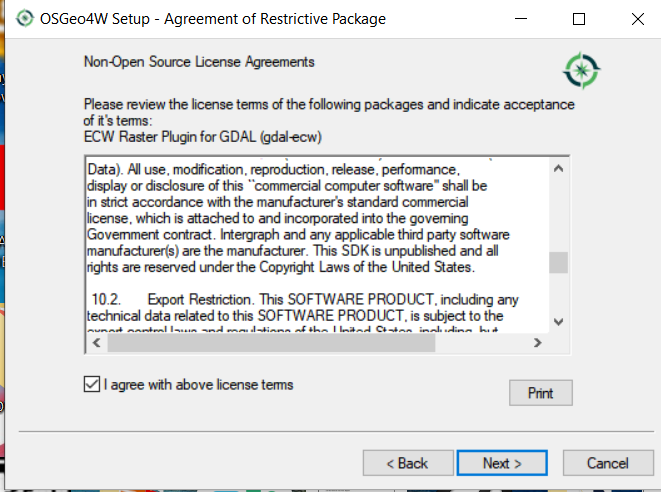Go back to the previous setup page

[409, 463]
